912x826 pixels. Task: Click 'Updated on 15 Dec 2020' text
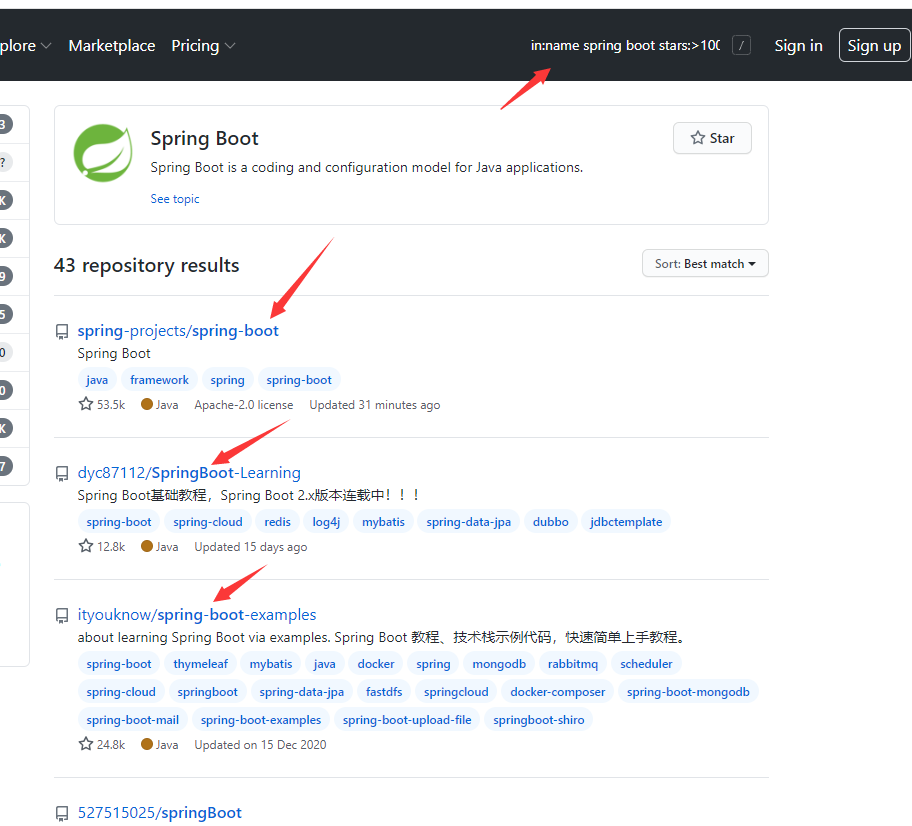tap(260, 745)
